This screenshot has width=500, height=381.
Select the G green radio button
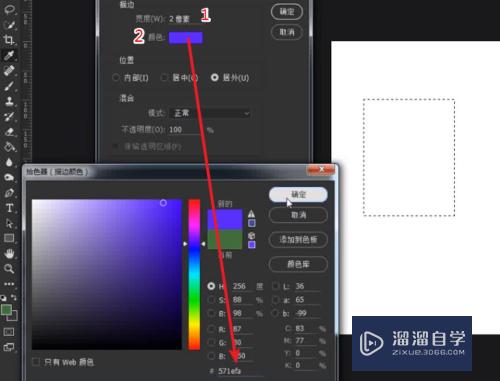pyautogui.click(x=211, y=342)
